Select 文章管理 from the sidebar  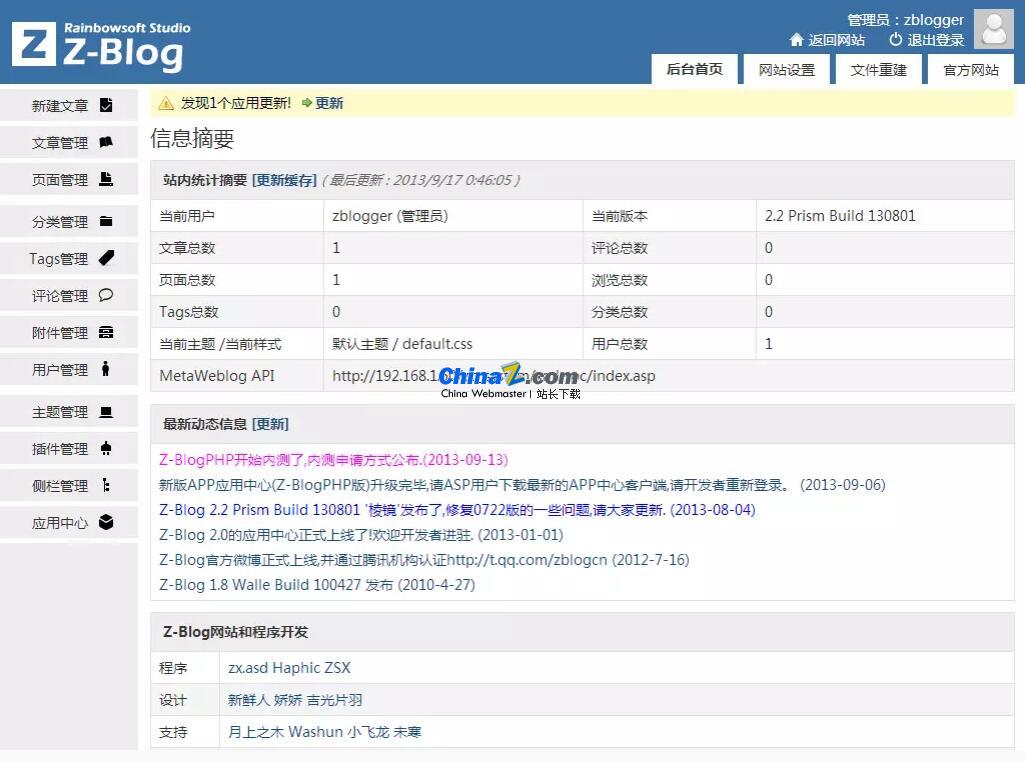tap(69, 142)
